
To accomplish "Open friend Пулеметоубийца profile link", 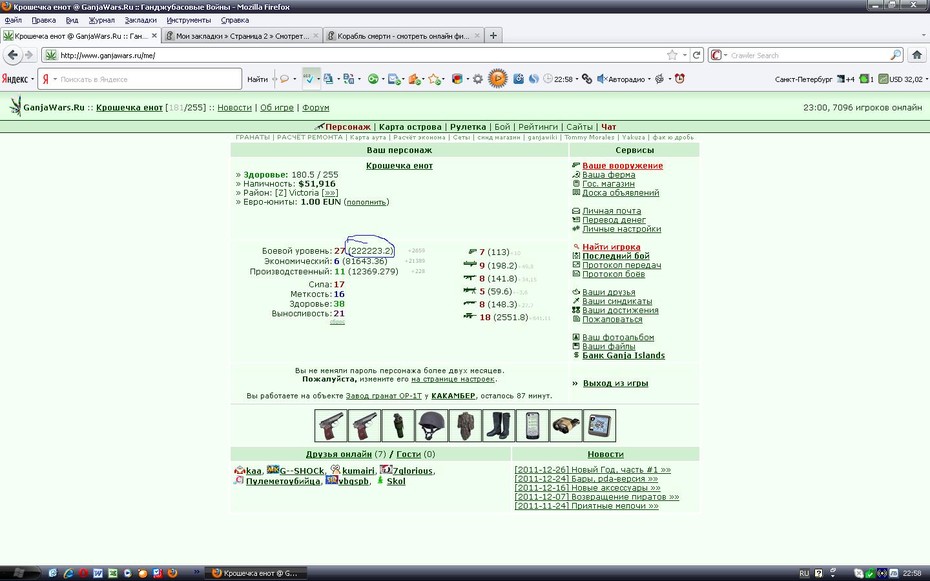I will coord(283,481).
